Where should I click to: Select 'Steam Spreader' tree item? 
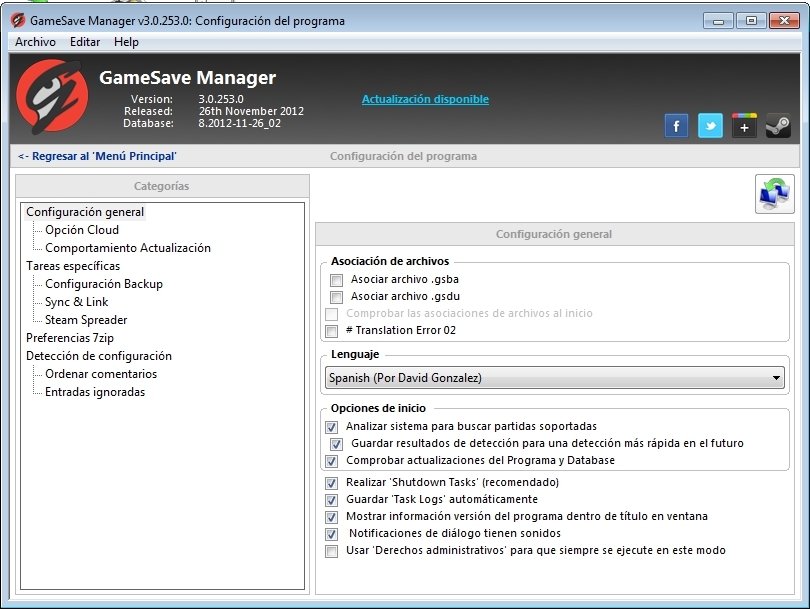[86, 320]
